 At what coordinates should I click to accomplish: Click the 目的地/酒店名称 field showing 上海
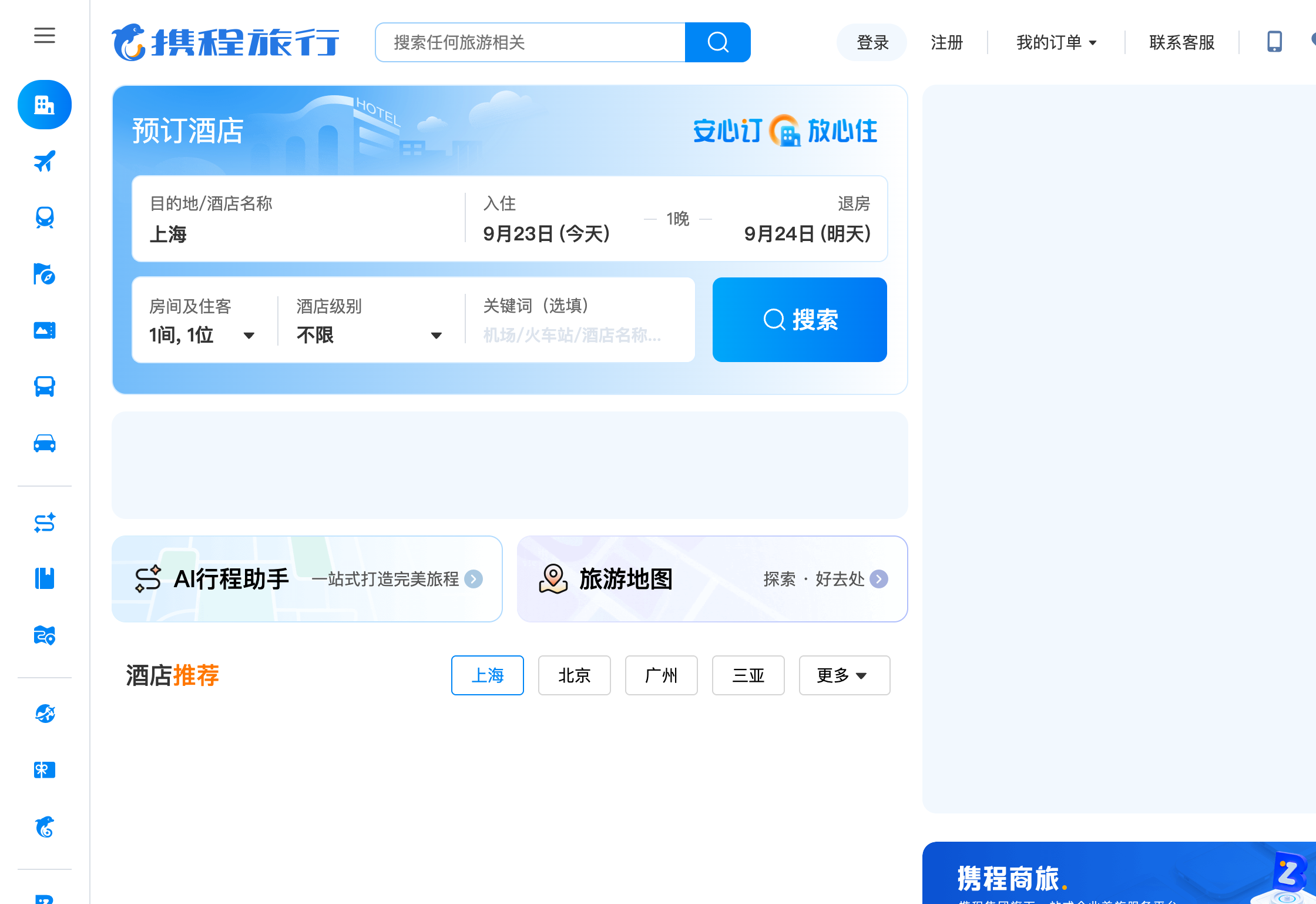tap(298, 219)
